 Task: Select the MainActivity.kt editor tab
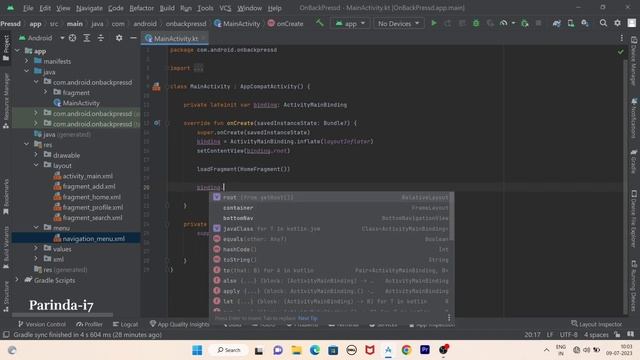tap(175, 38)
